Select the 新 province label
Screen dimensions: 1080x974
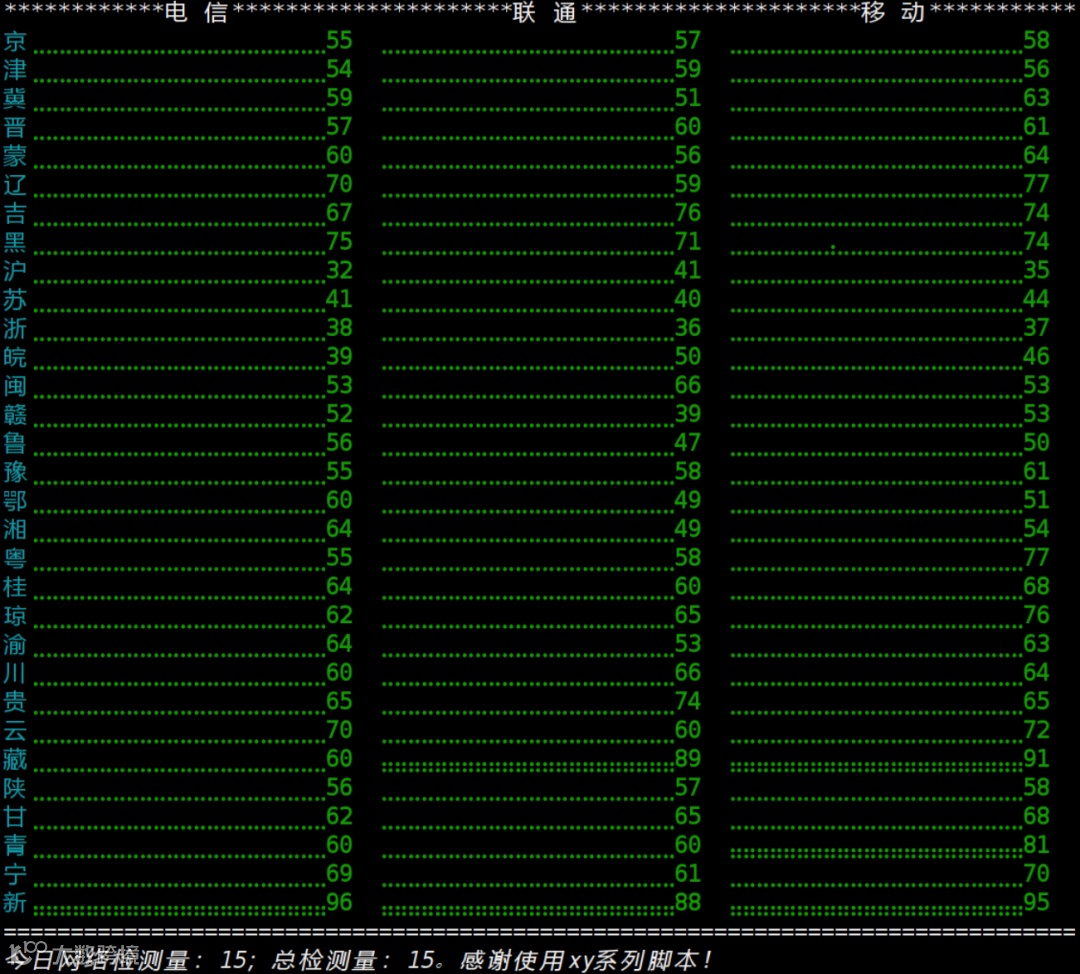click(15, 902)
